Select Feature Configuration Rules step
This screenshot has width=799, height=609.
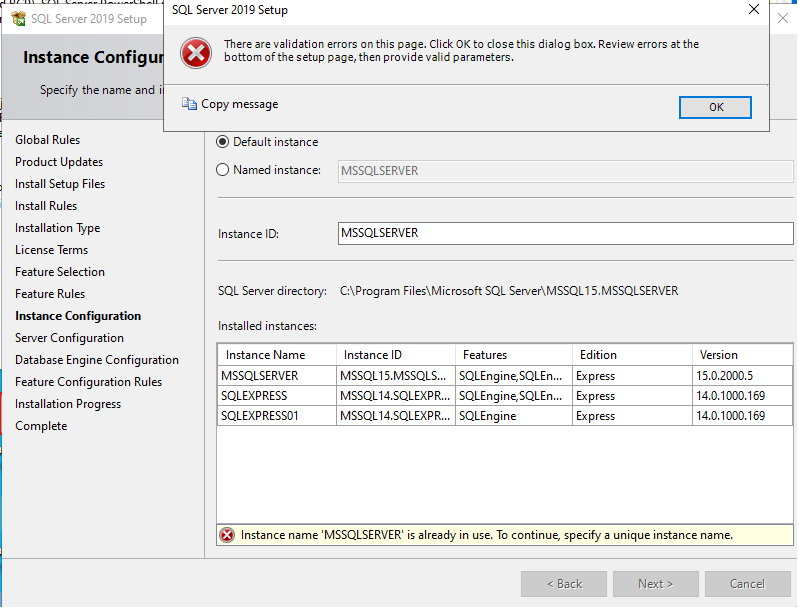pos(89,382)
